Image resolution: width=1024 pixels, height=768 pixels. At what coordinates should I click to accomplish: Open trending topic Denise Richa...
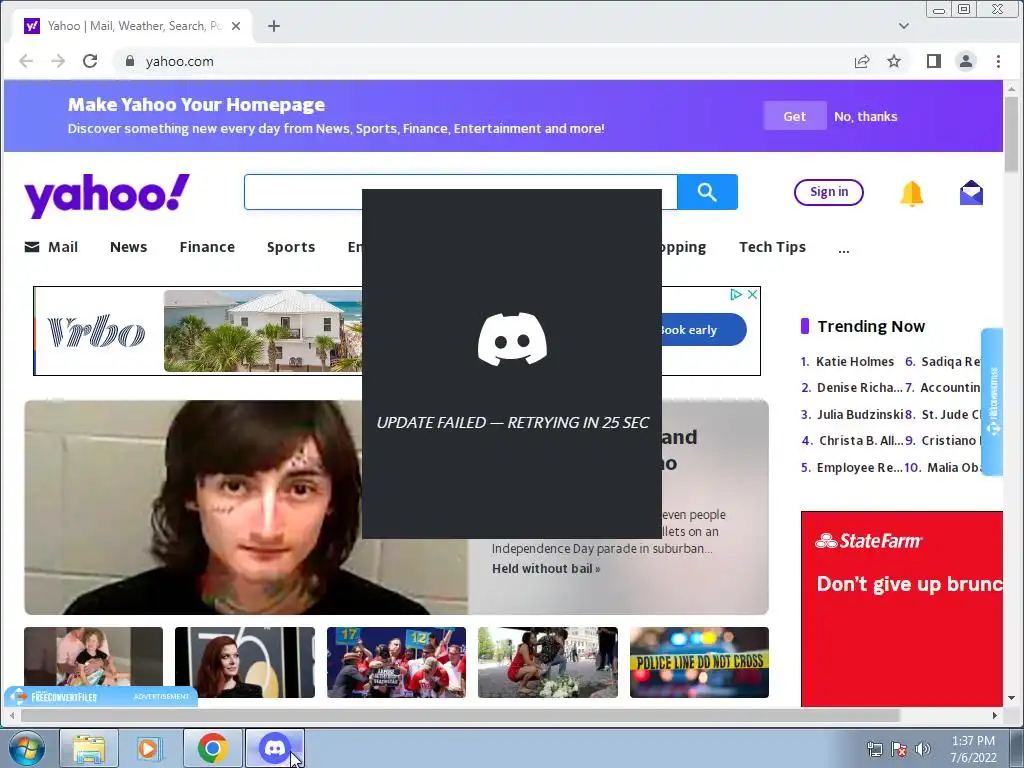(859, 388)
